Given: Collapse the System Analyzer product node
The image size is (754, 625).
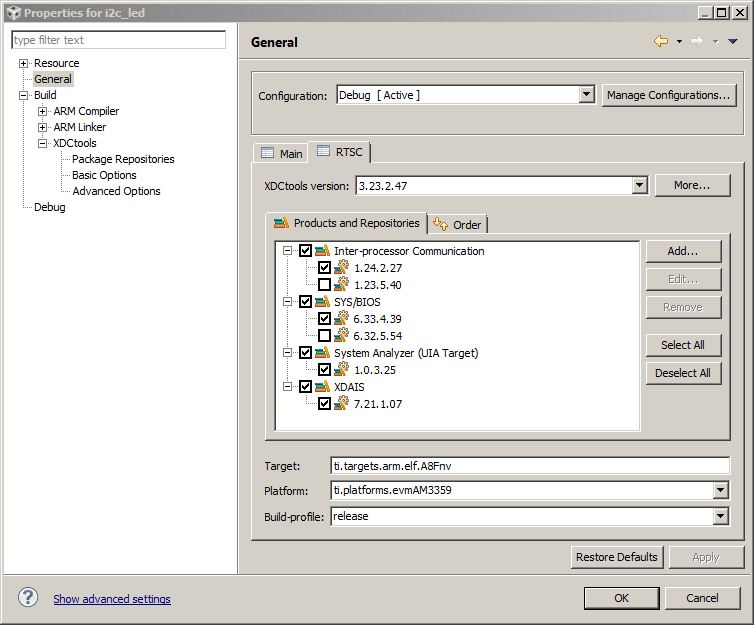Looking at the screenshot, I should (x=288, y=352).
